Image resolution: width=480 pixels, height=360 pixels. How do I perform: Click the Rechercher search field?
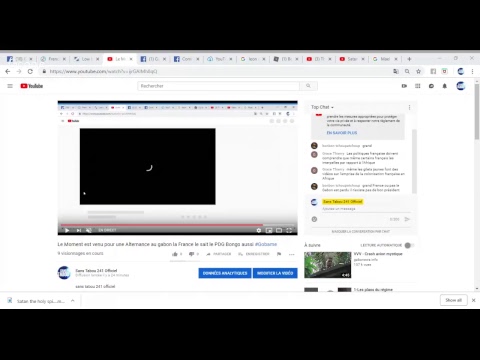click(x=218, y=86)
